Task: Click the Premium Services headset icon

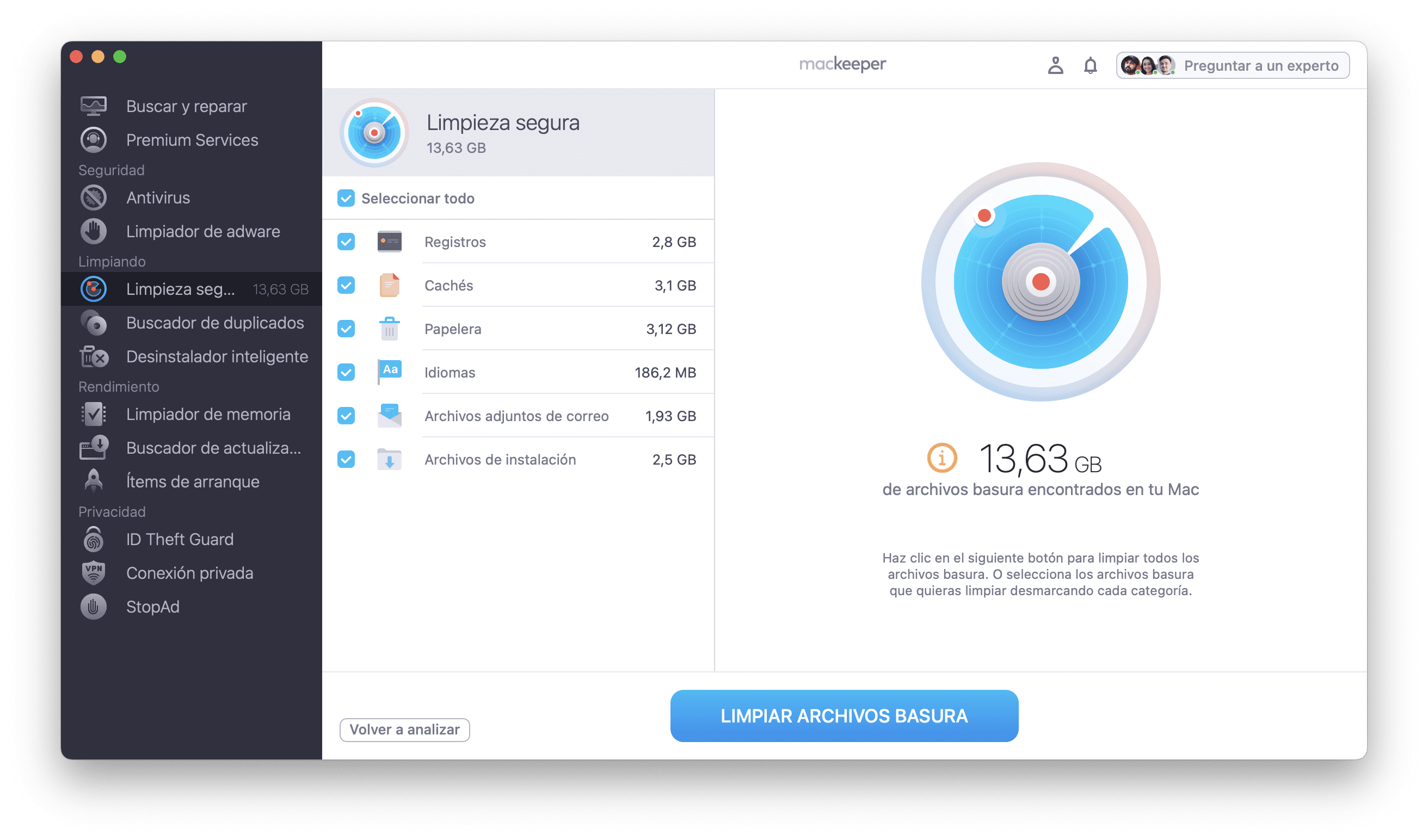Action: (x=94, y=140)
